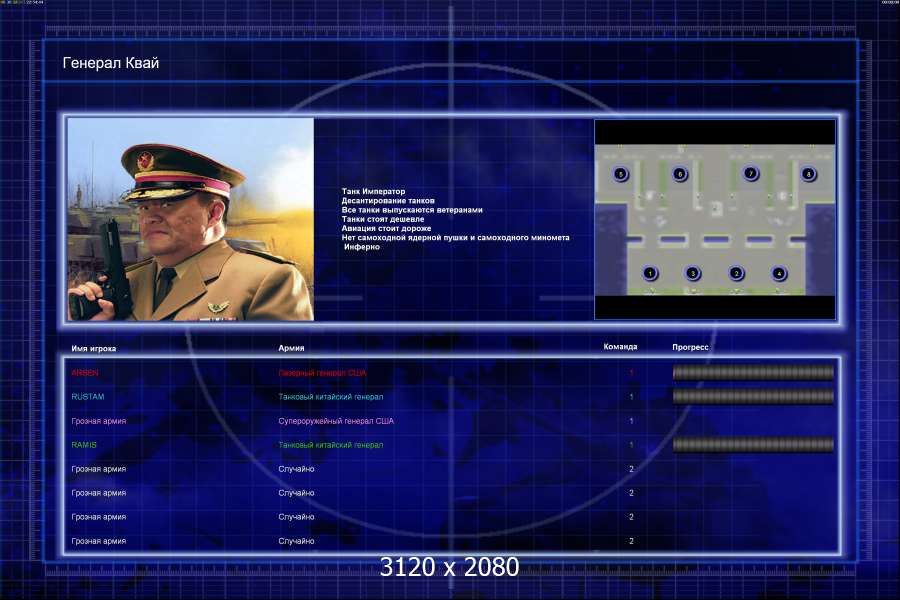Click start position 6 on the map preview

(x=680, y=174)
